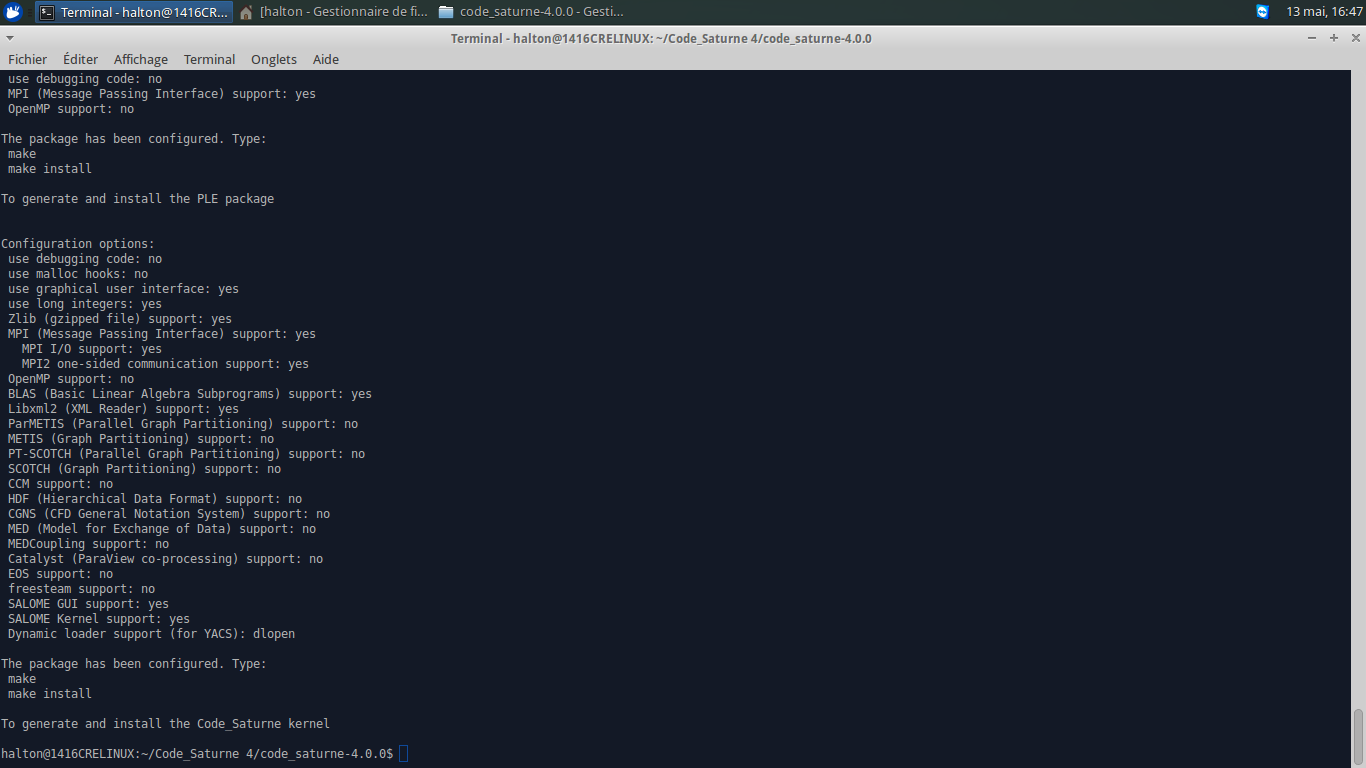Open the Onglets menu
This screenshot has height=768, width=1366.
[274, 59]
